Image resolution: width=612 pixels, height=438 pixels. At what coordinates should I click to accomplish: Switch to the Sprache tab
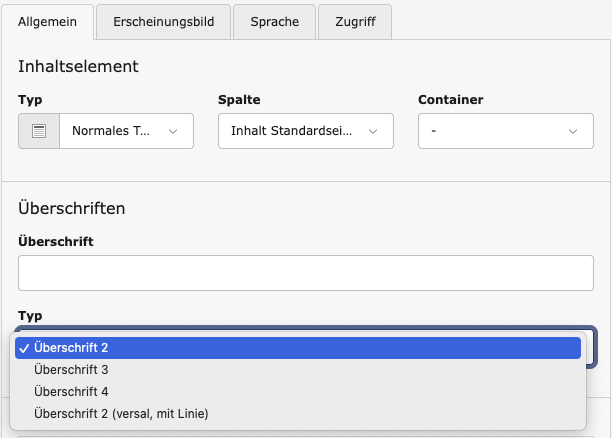[x=274, y=21]
